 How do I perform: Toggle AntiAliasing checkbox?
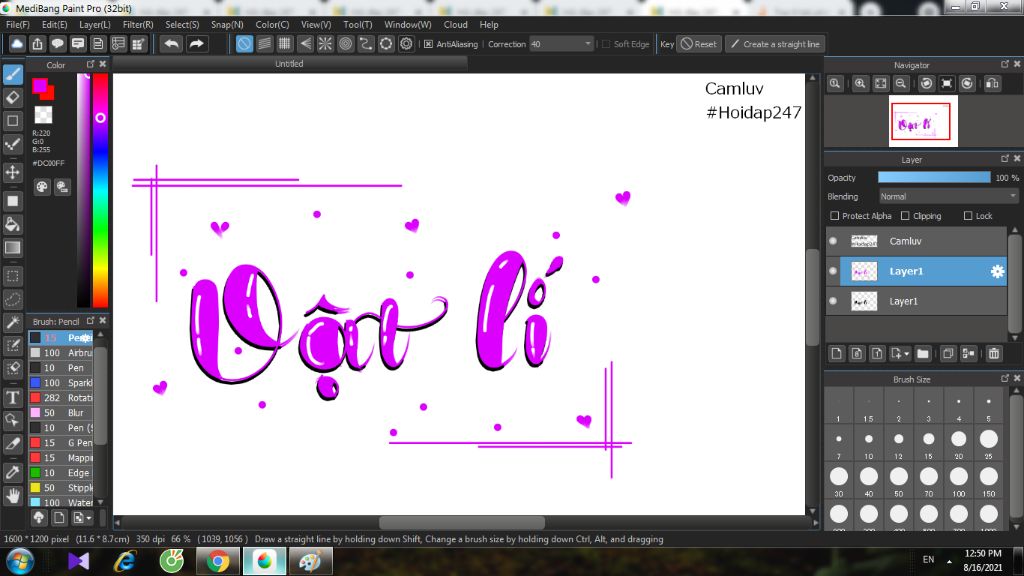tap(428, 44)
